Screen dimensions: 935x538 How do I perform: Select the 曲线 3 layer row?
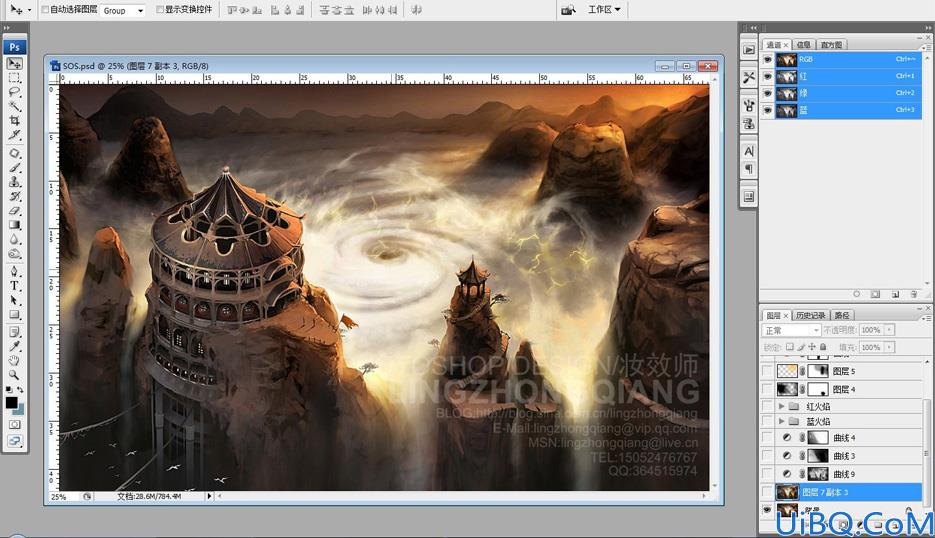click(842, 456)
